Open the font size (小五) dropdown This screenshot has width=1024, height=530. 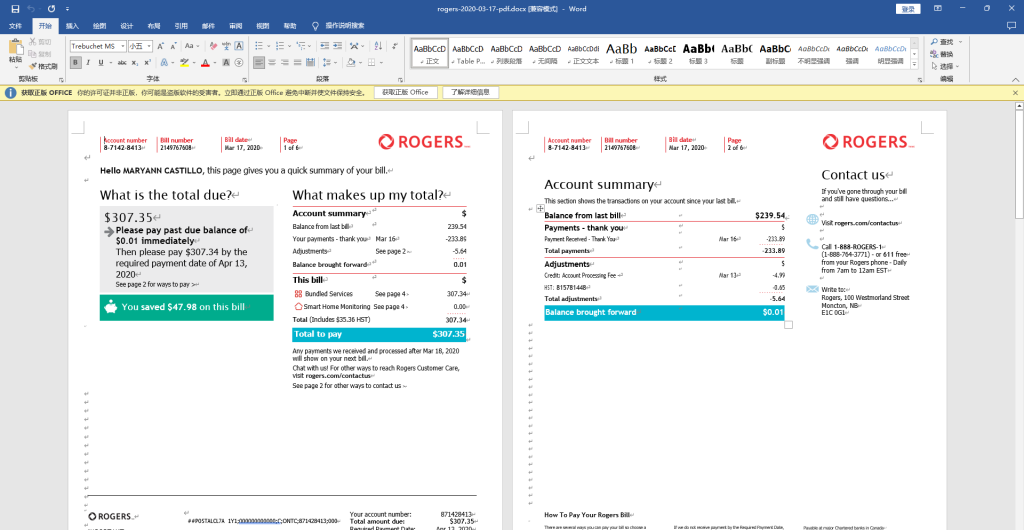tap(151, 46)
